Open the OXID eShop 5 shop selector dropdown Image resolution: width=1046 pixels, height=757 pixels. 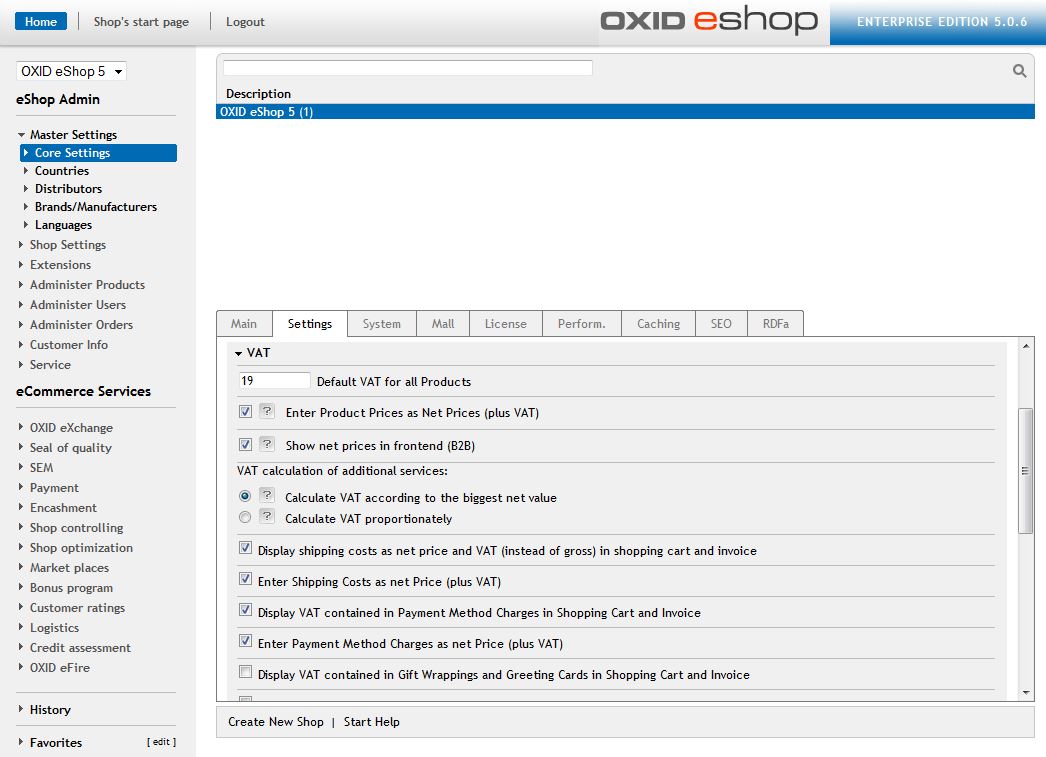pos(71,71)
